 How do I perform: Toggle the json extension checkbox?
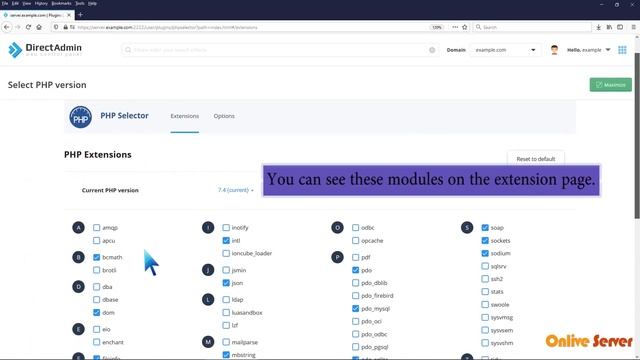(x=226, y=283)
